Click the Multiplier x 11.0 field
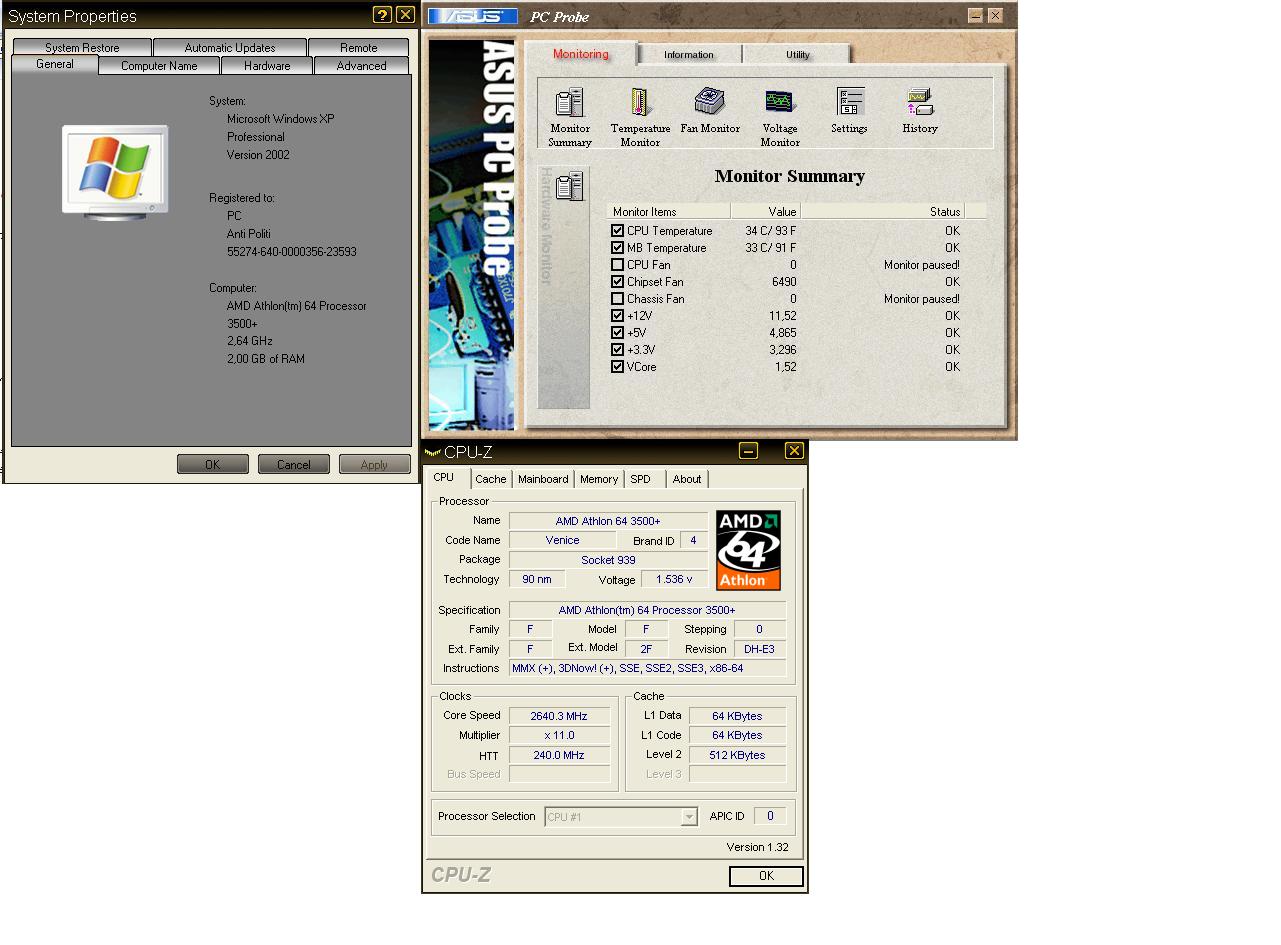 pyautogui.click(x=559, y=735)
